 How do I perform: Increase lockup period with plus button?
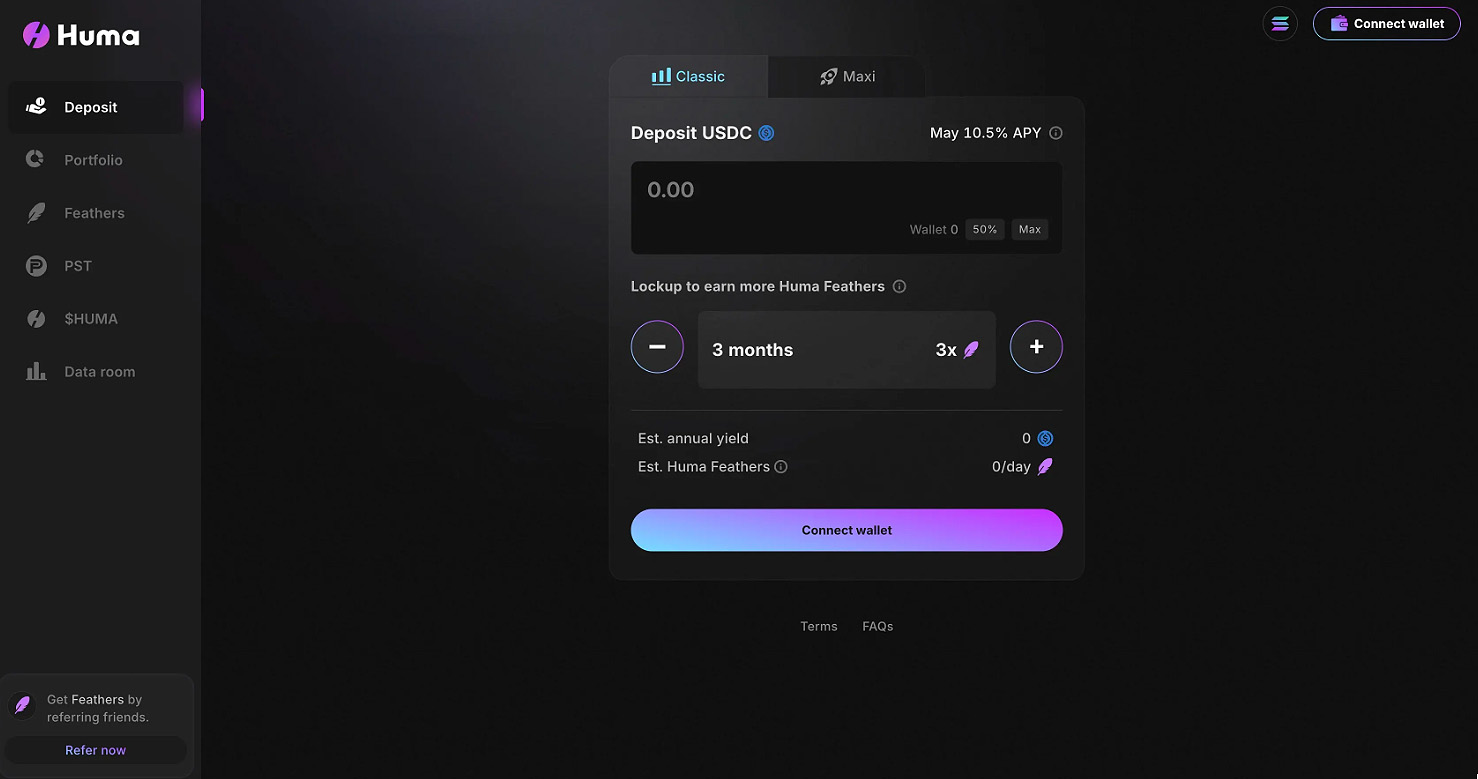click(1036, 347)
